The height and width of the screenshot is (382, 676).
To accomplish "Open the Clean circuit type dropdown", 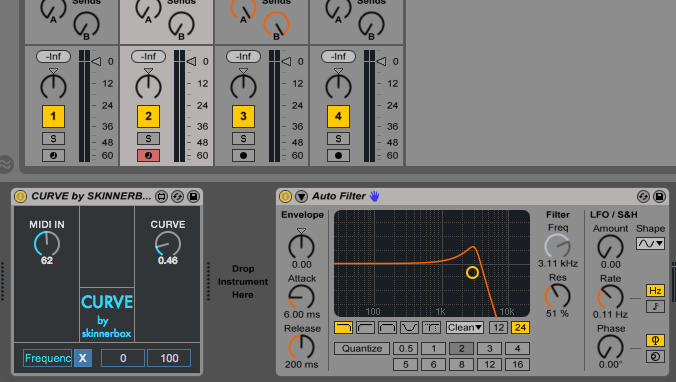I will (x=465, y=328).
